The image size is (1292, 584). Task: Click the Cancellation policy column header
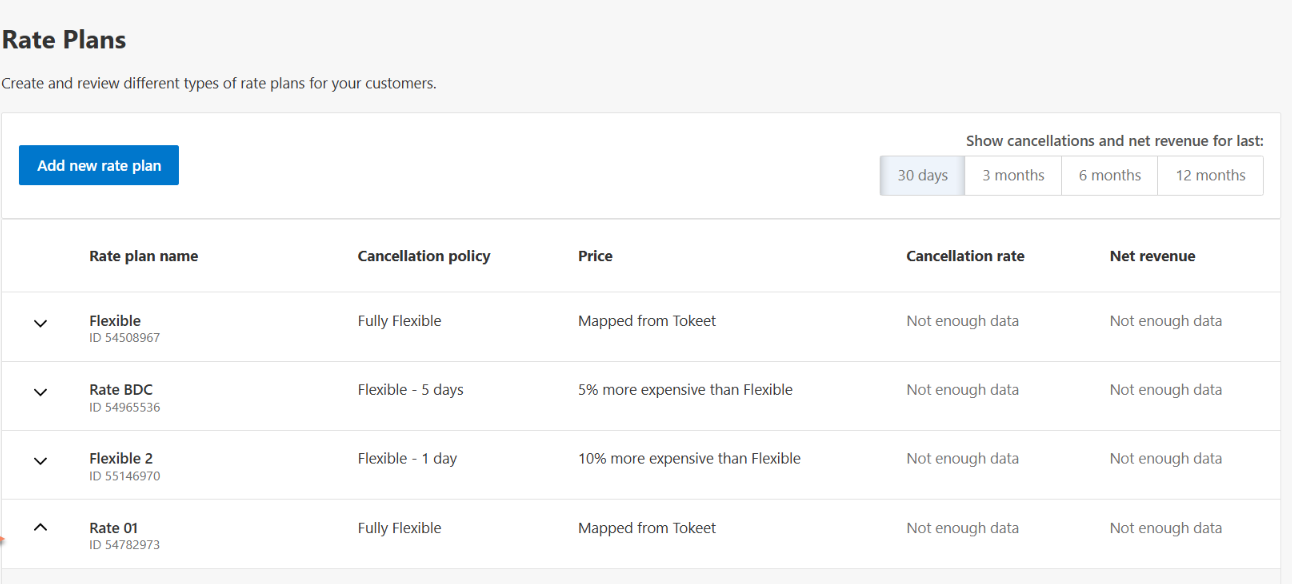click(x=424, y=256)
